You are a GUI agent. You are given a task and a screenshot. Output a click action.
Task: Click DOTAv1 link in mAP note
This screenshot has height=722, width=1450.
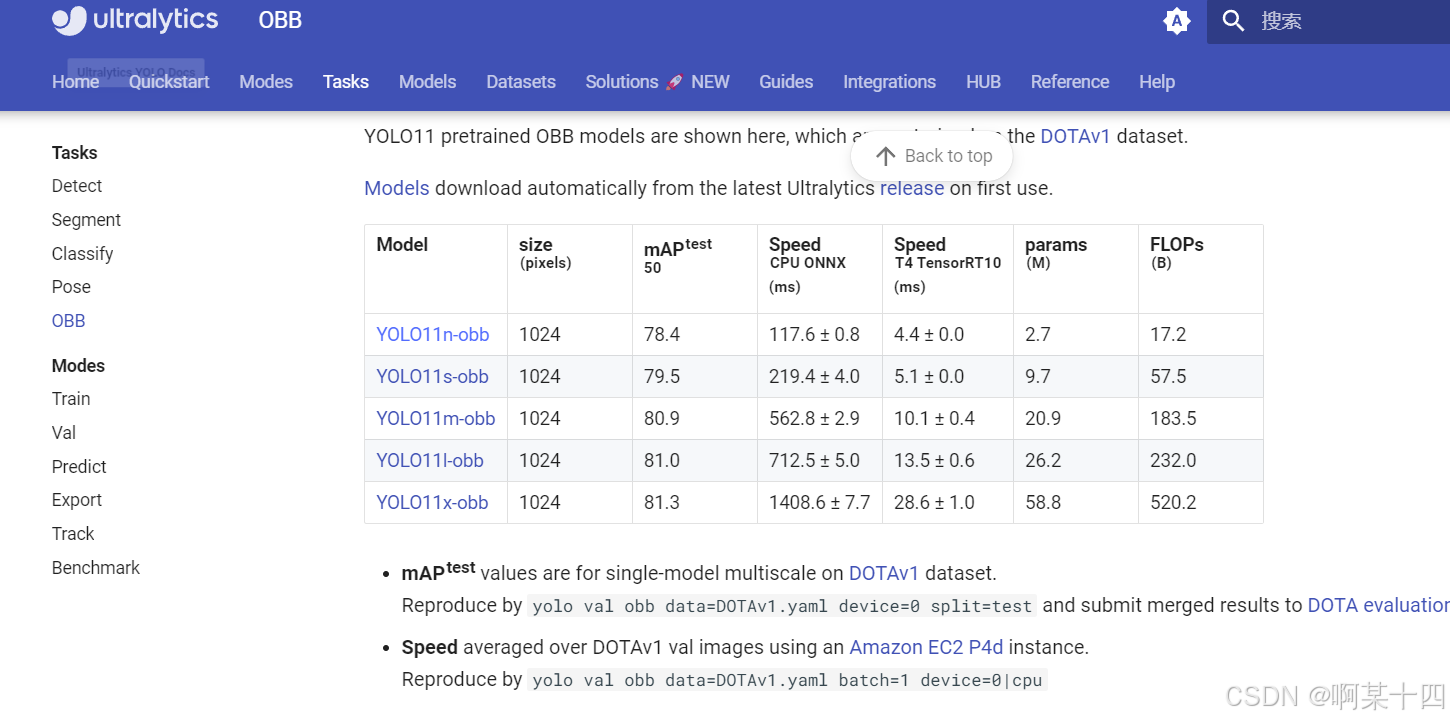click(884, 574)
